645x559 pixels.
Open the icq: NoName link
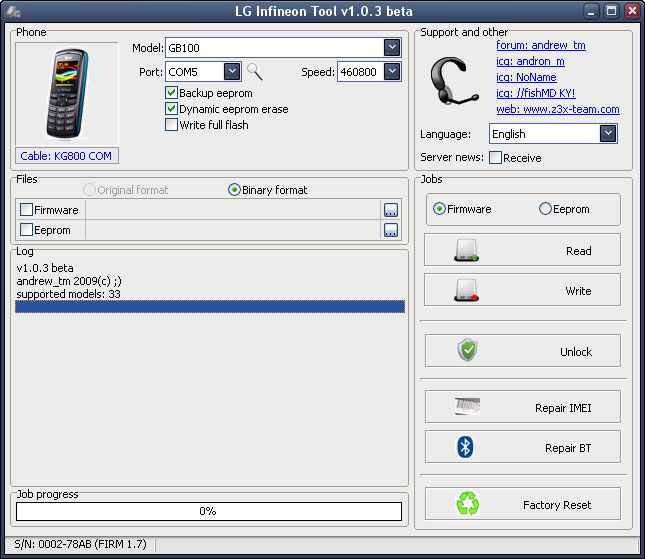pyautogui.click(x=526, y=77)
